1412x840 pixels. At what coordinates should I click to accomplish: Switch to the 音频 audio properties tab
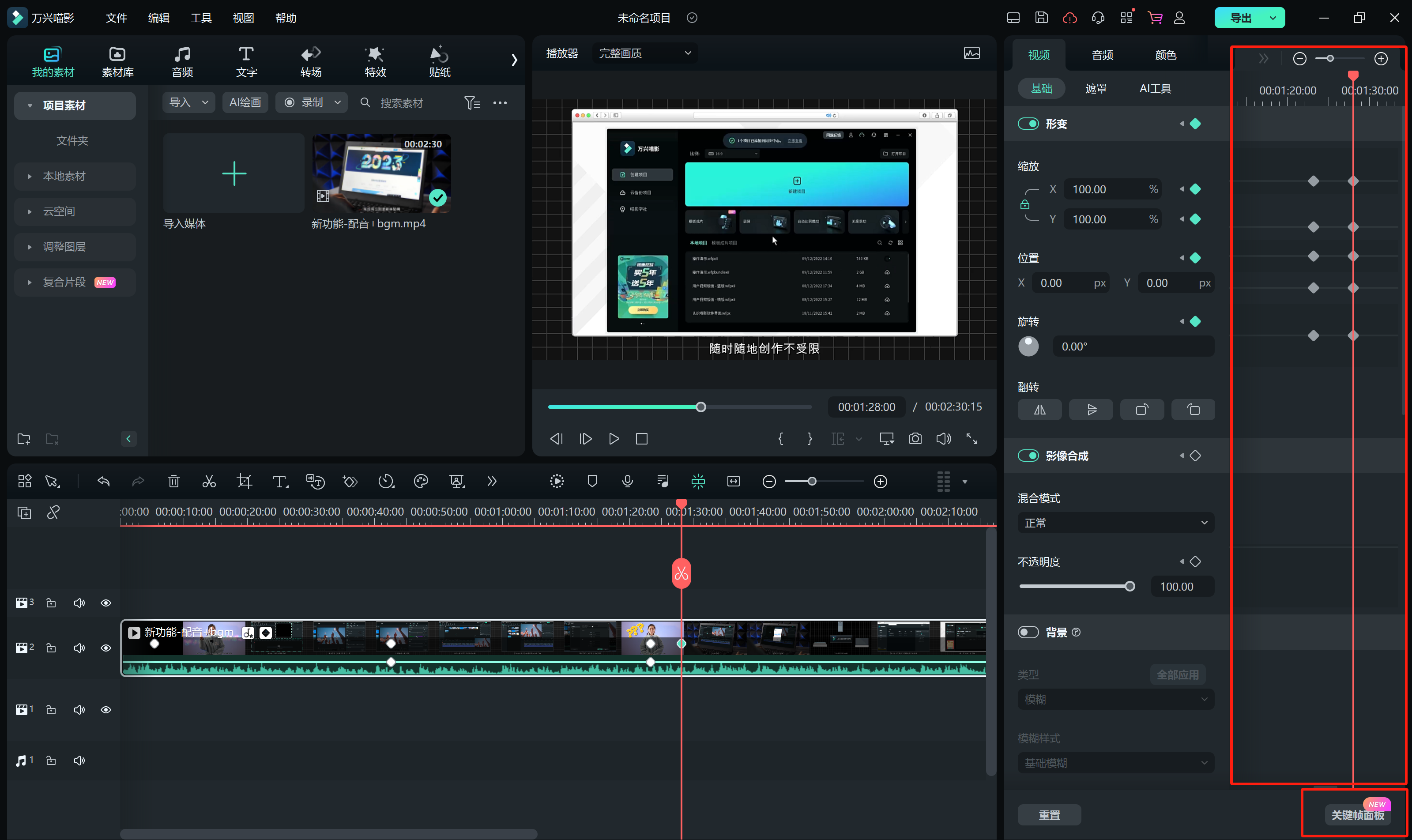point(1102,55)
